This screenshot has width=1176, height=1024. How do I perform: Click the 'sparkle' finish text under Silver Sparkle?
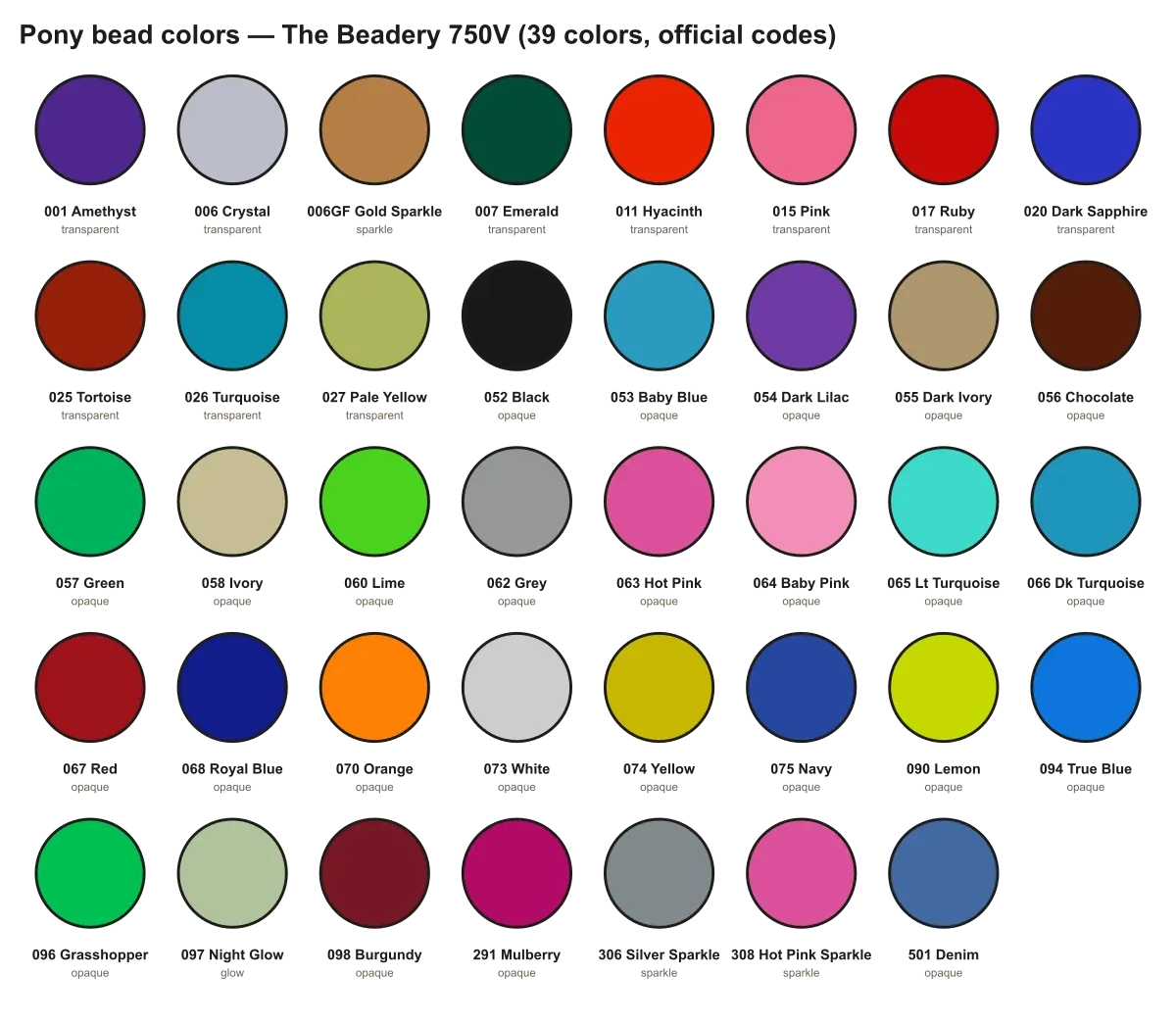tap(659, 973)
